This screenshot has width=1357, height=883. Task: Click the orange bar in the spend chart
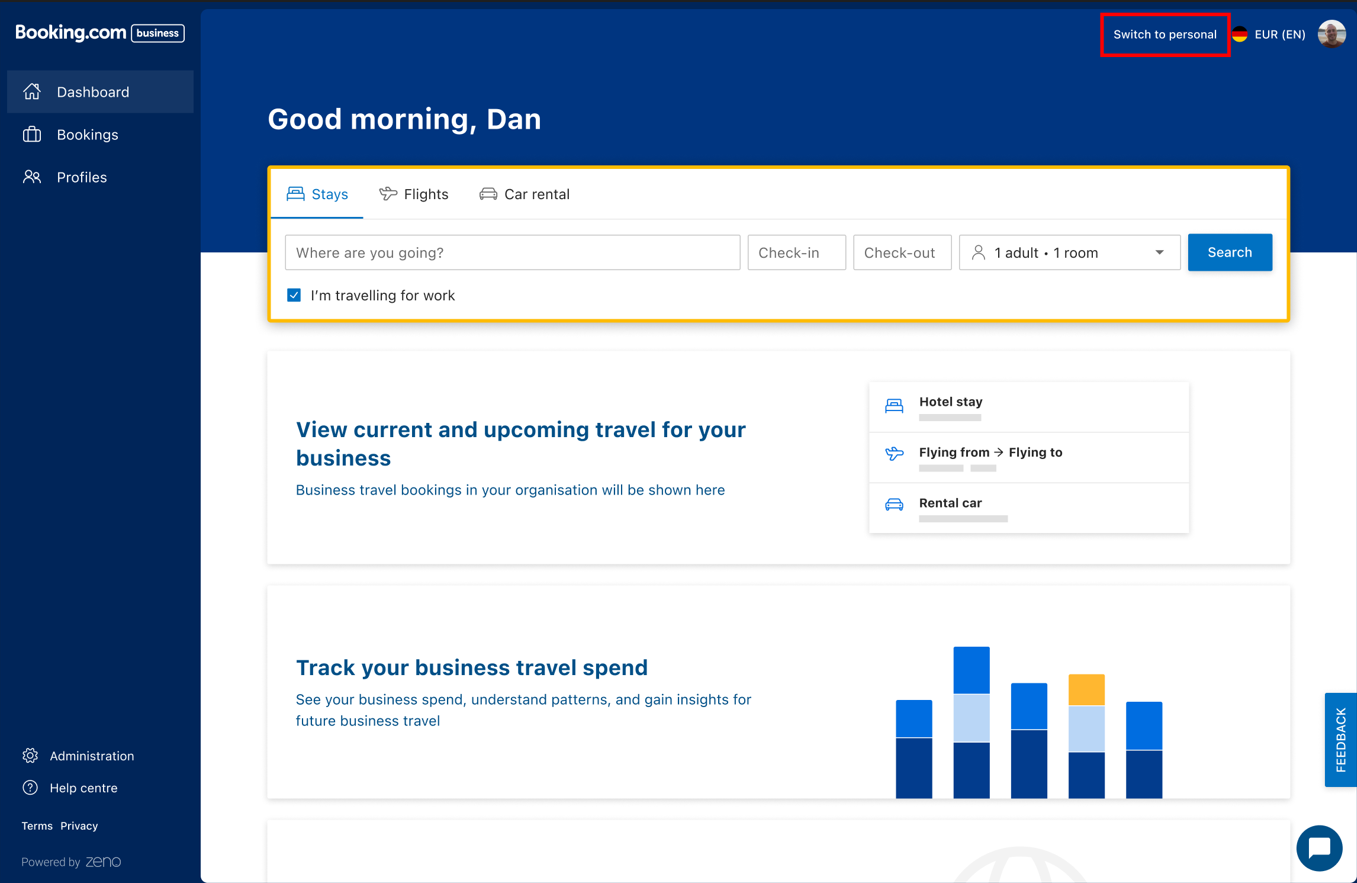pos(1086,687)
